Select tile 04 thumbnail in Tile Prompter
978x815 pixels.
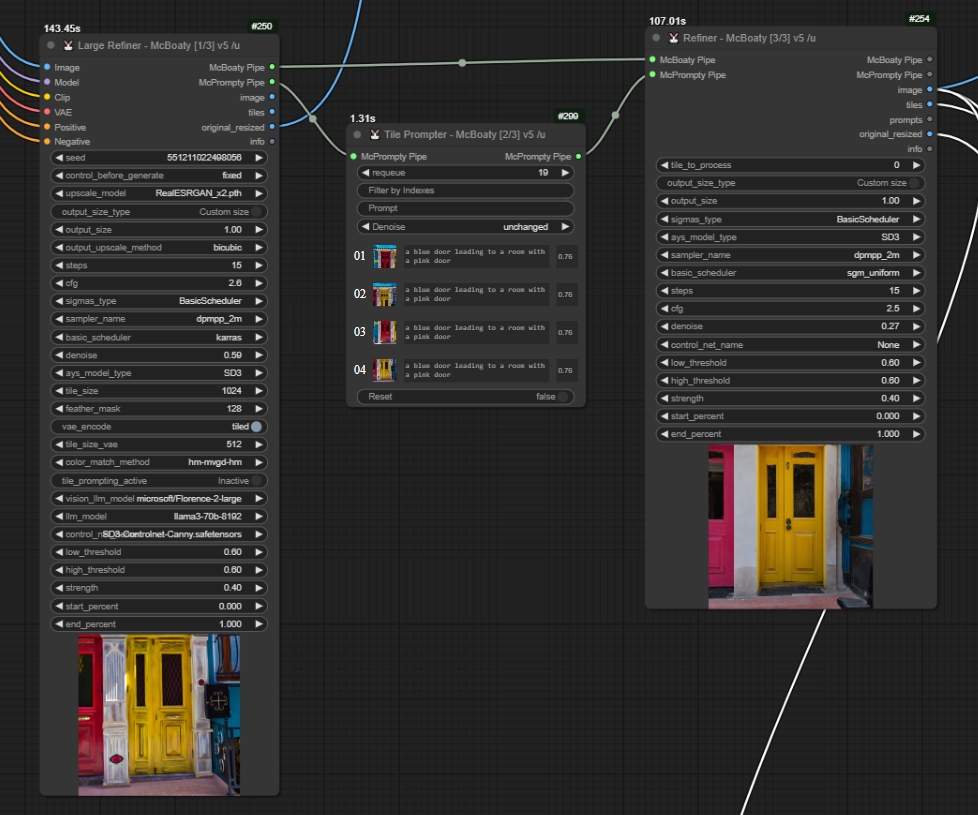(x=385, y=370)
